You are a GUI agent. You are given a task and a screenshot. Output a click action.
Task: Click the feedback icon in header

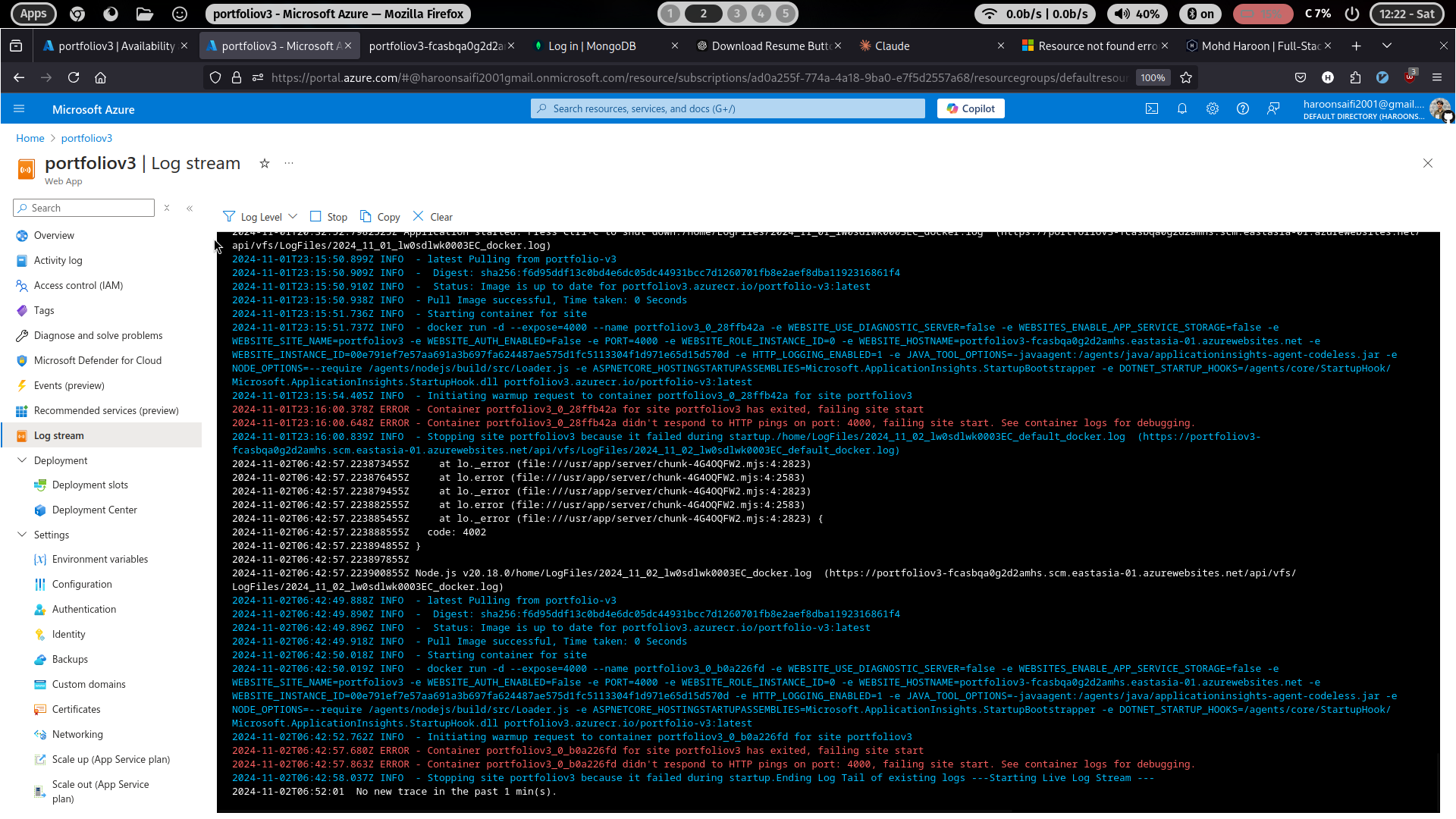(x=1273, y=108)
